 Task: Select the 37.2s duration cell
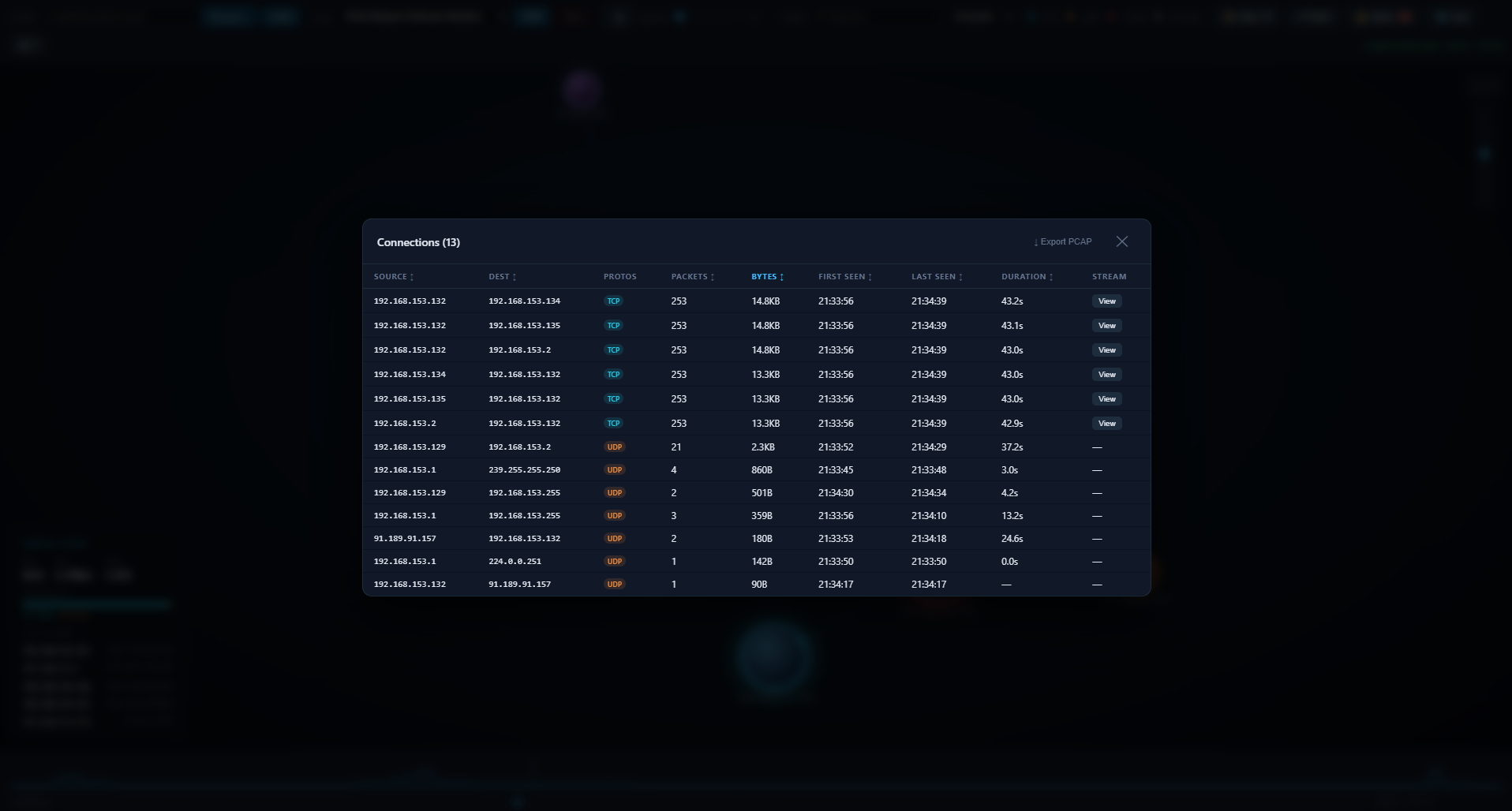pos(1012,447)
